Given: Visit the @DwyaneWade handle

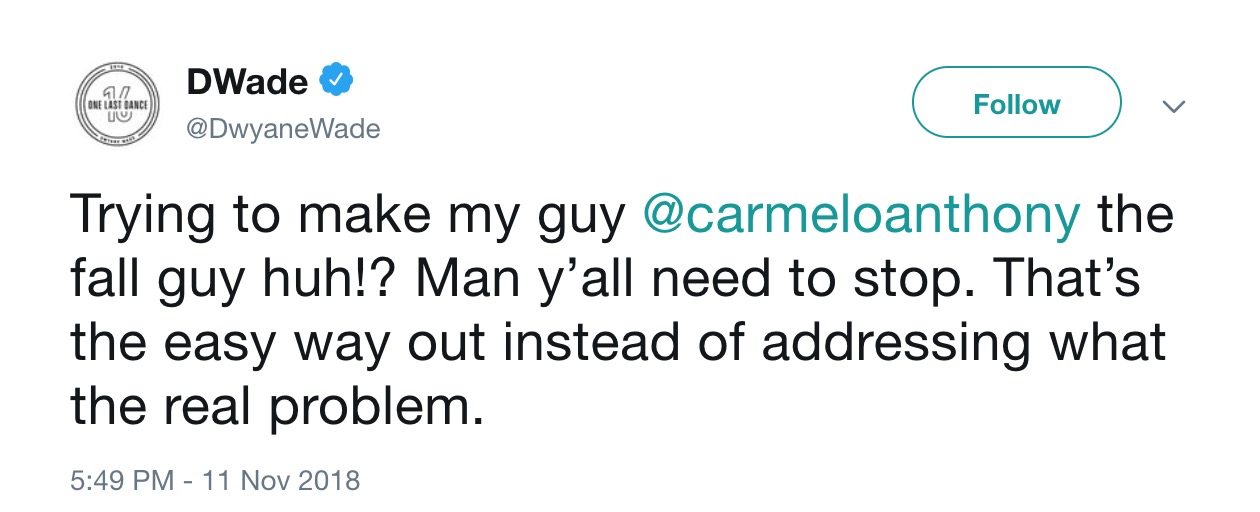Looking at the screenshot, I should (284, 129).
